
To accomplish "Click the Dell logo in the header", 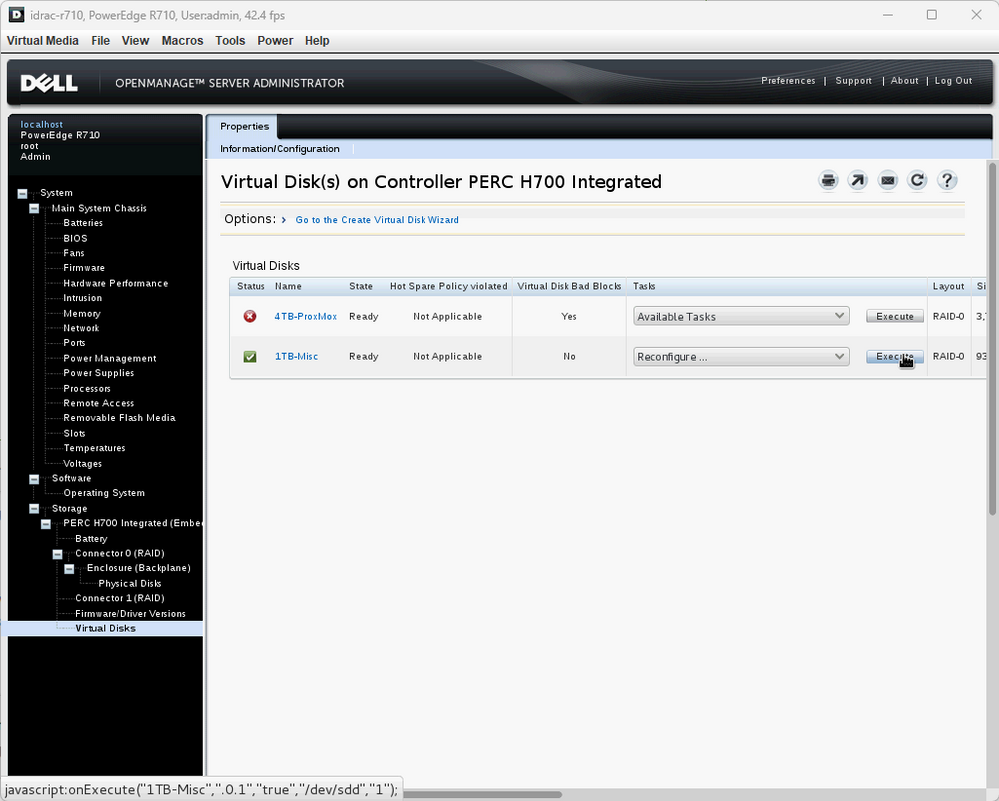I will click(49, 83).
